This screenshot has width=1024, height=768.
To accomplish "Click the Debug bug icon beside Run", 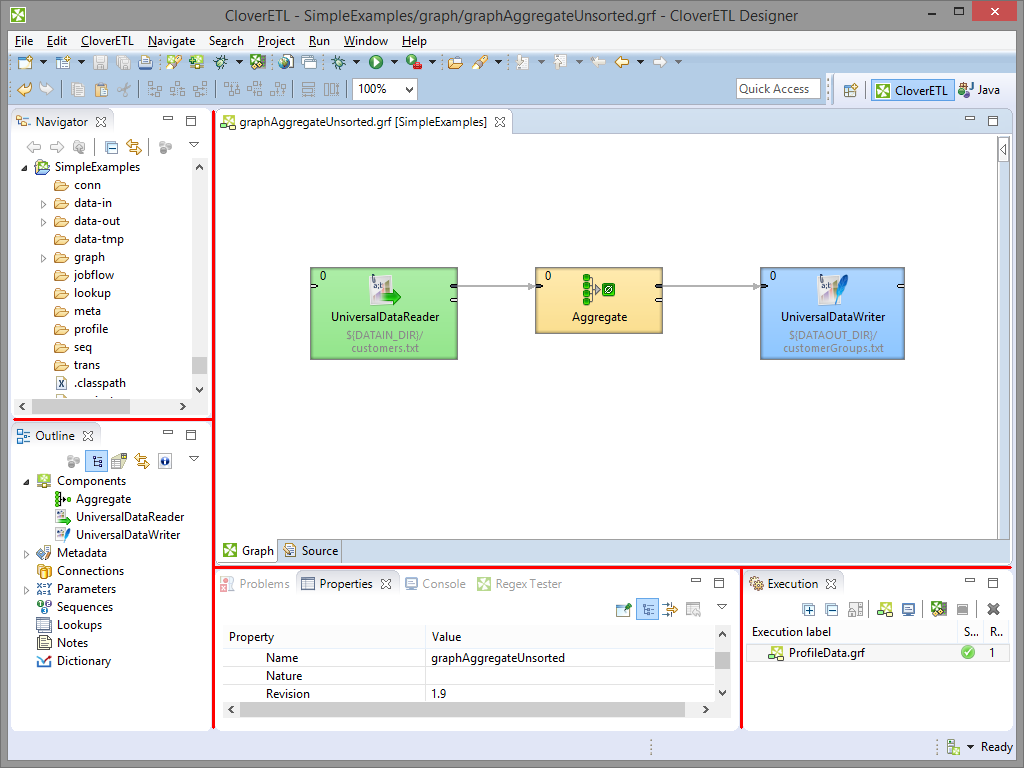I will pos(338,62).
